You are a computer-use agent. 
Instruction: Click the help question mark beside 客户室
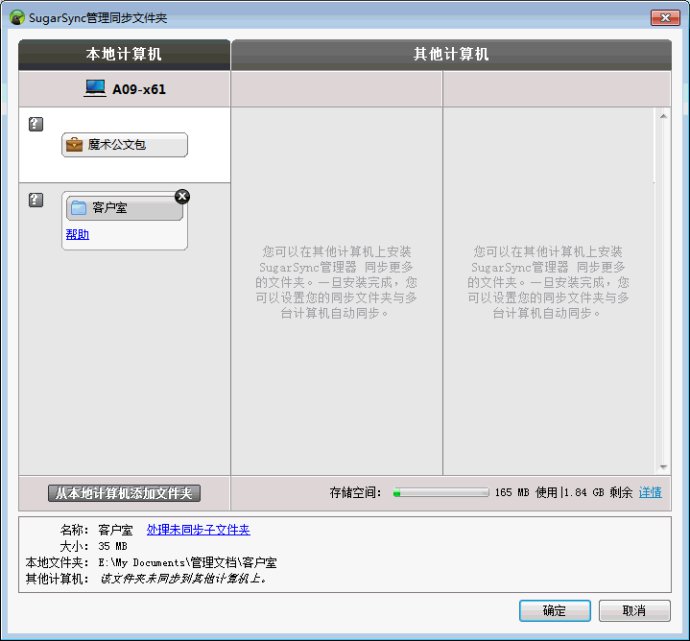pos(36,200)
